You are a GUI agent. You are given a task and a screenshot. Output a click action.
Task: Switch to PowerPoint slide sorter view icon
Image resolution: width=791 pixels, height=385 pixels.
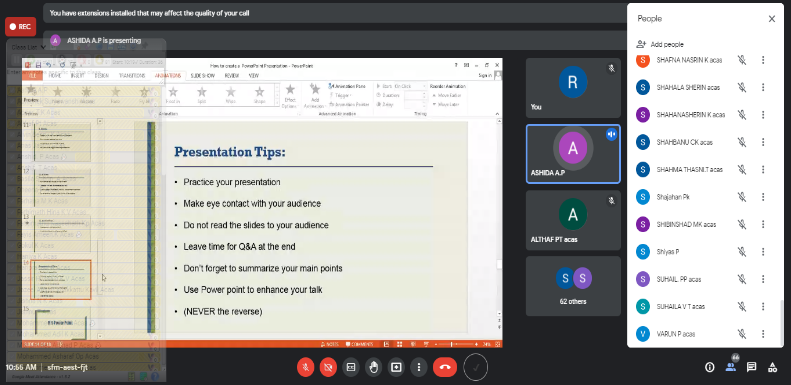click(399, 344)
